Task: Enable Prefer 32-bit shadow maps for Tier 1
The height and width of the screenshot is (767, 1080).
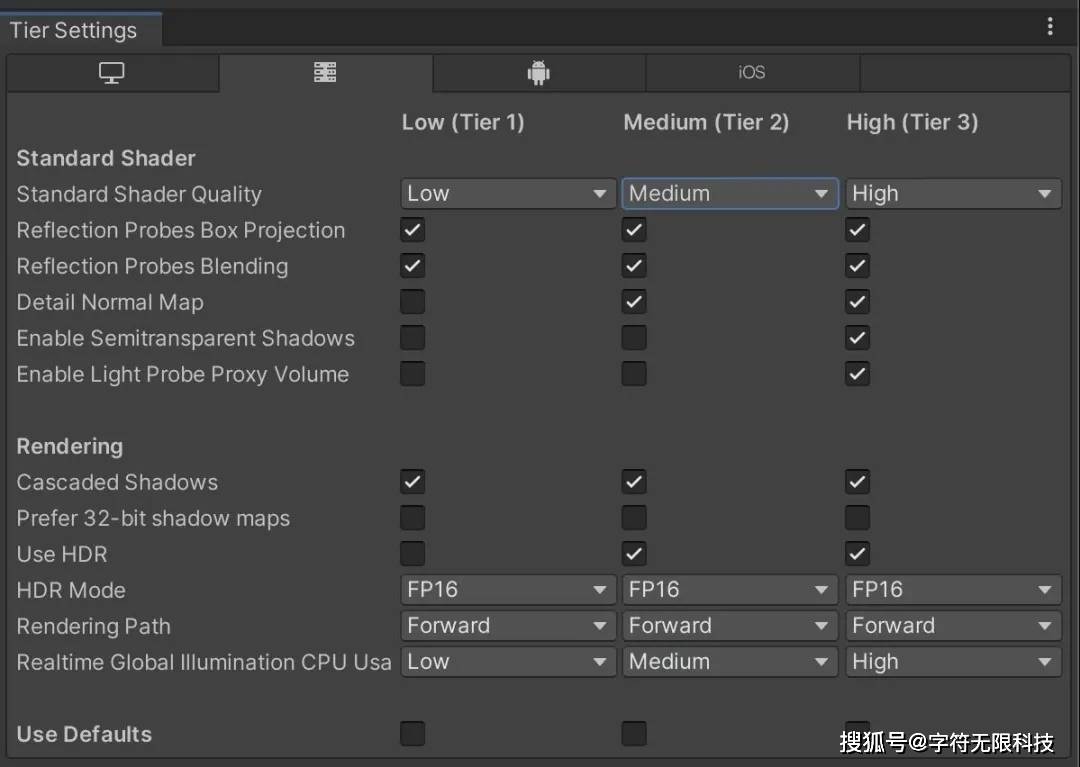Action: (412, 517)
